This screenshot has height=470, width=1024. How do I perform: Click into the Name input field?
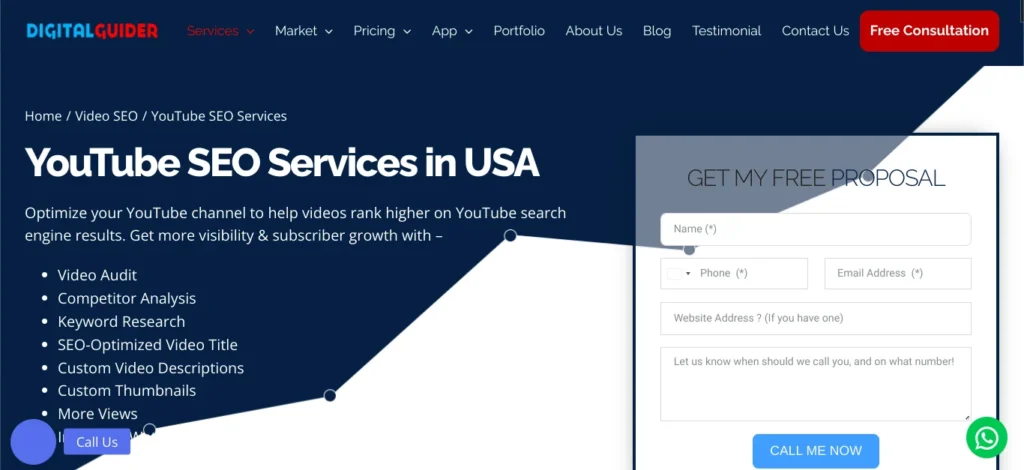click(815, 229)
